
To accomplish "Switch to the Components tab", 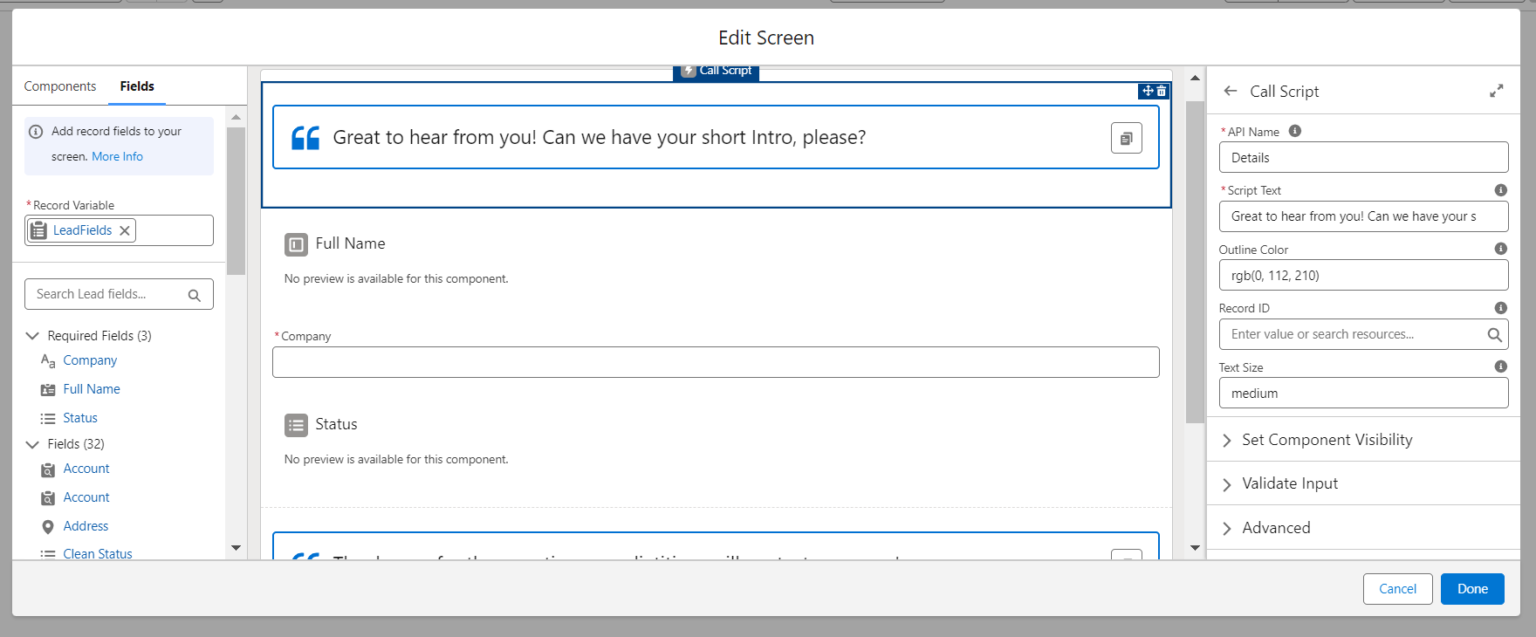I will pyautogui.click(x=59, y=86).
